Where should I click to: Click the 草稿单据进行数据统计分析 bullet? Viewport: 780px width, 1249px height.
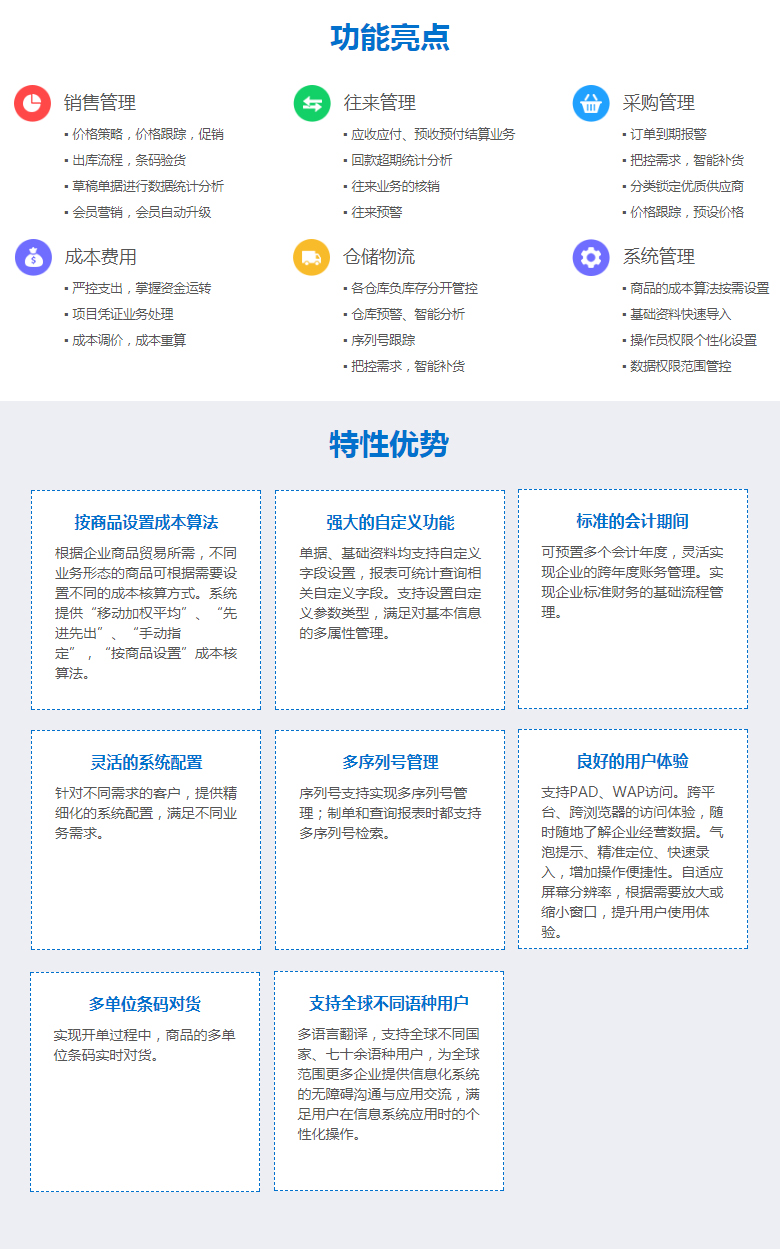tap(148, 186)
